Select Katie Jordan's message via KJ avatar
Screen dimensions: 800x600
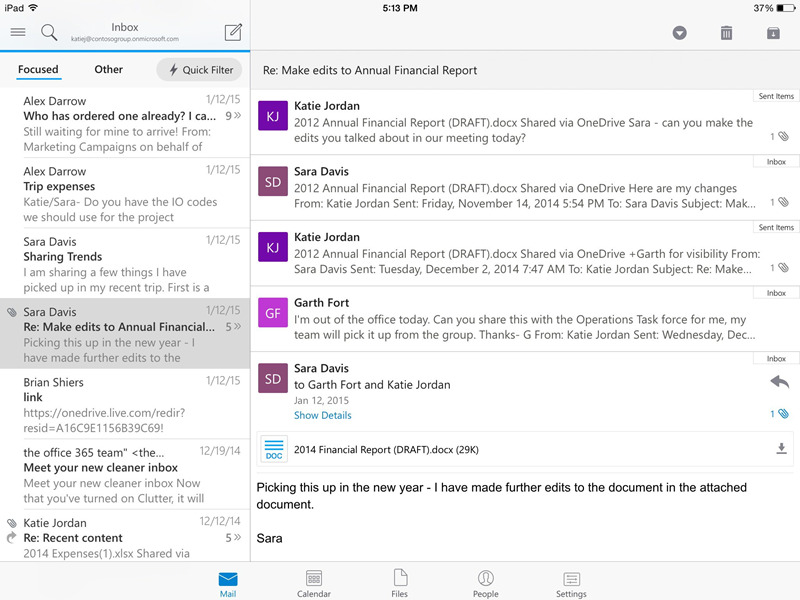tap(272, 113)
